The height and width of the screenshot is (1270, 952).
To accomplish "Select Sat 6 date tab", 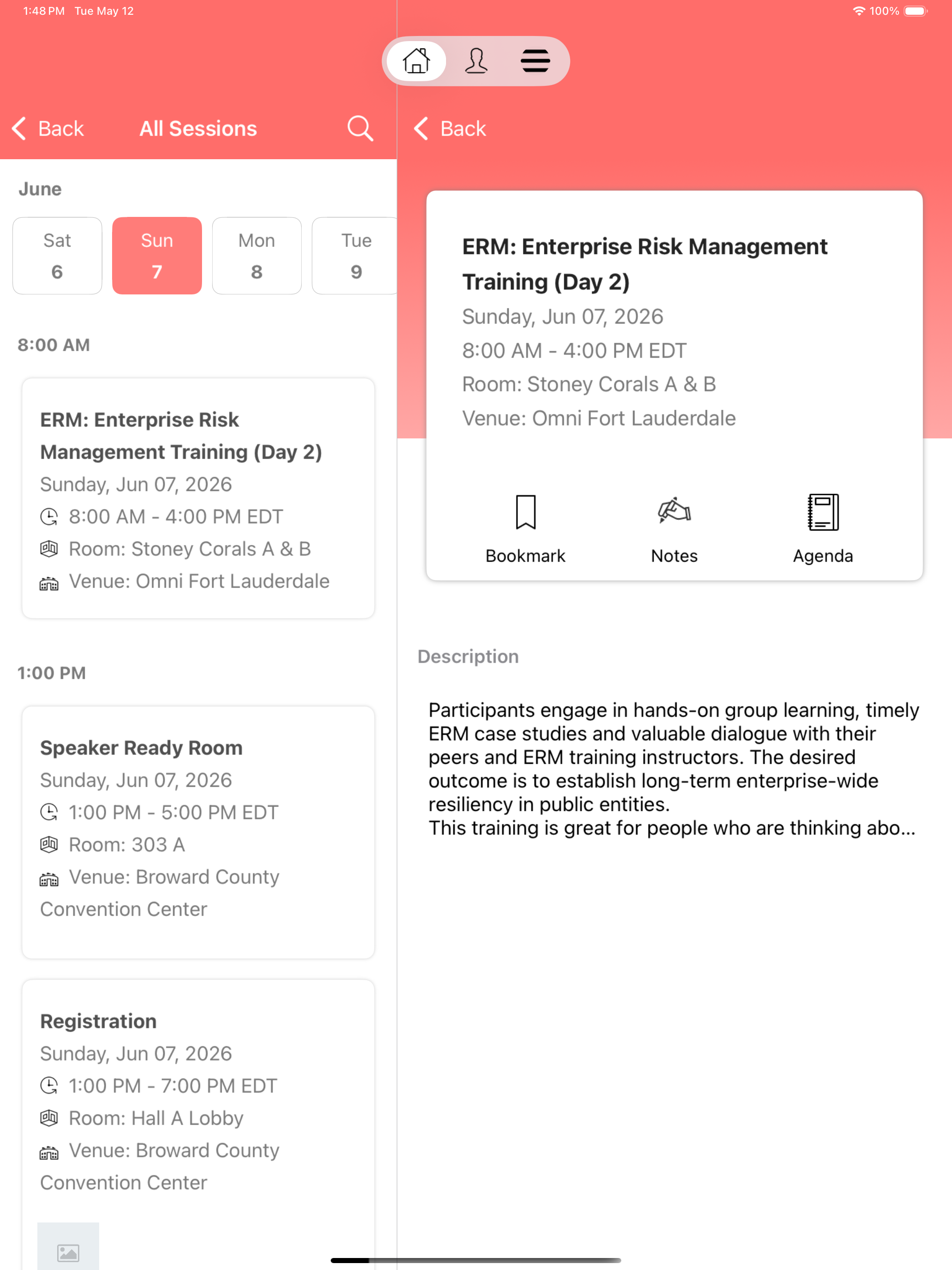I will (x=57, y=256).
